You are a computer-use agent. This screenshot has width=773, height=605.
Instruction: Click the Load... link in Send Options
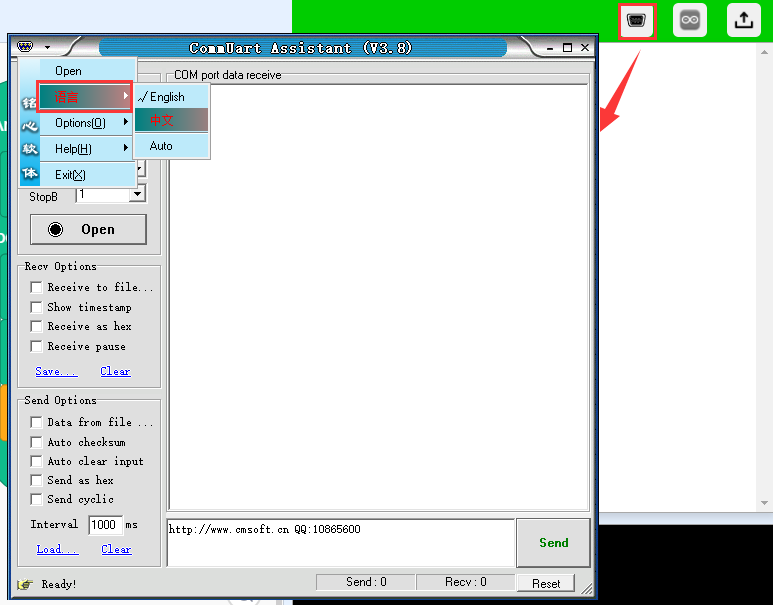click(x=58, y=549)
